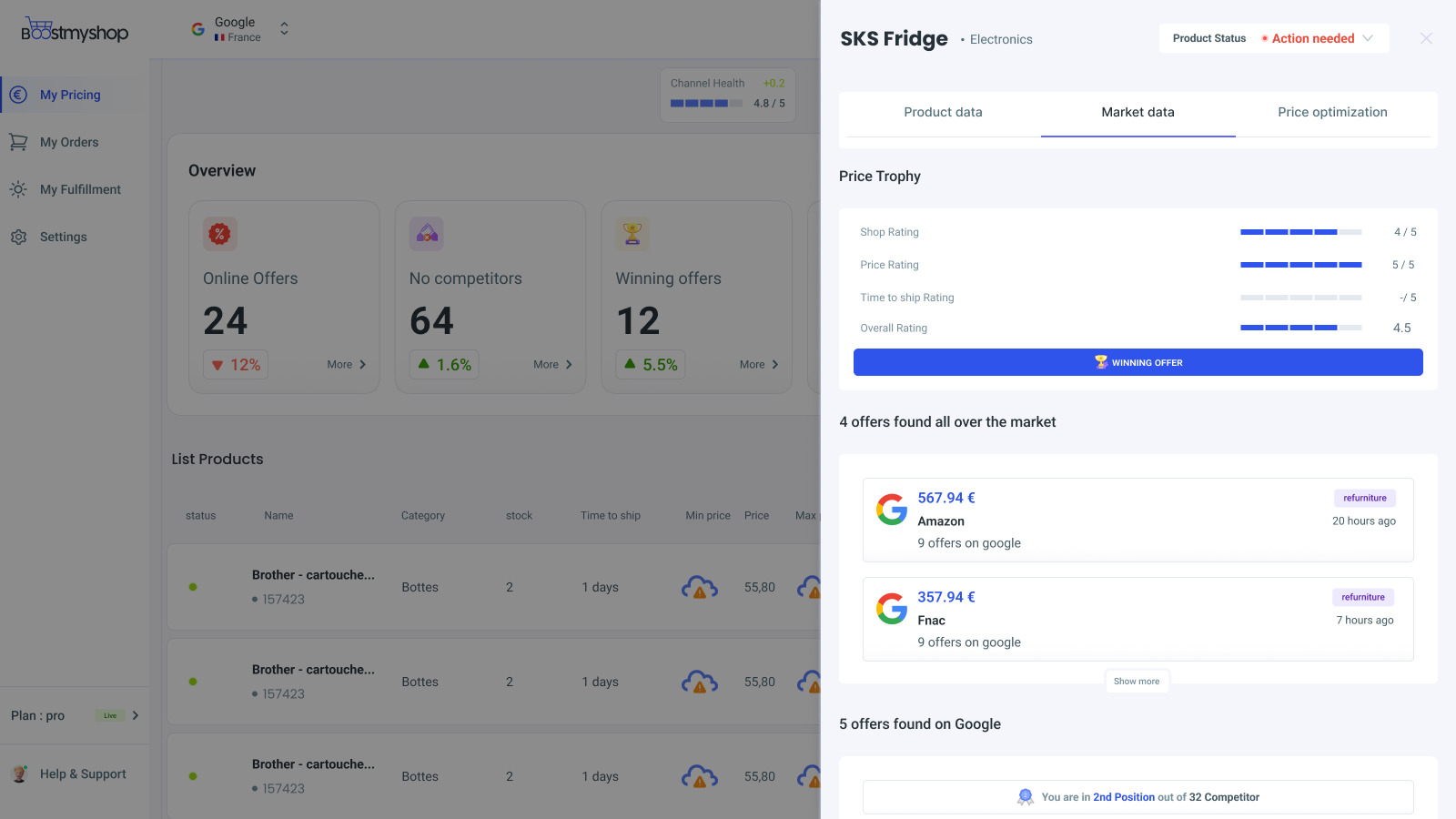The image size is (1456, 819).
Task: Click the status column header
Action: (201, 516)
